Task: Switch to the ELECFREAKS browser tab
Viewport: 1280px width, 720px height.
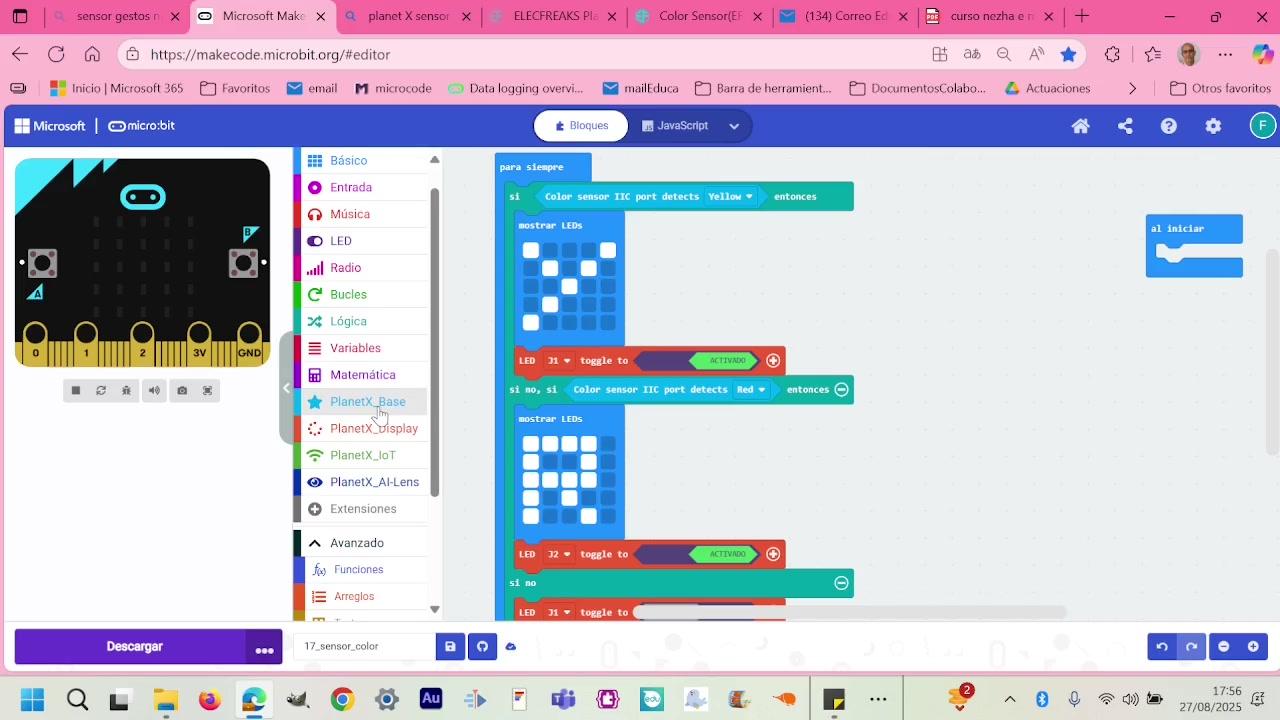Action: [555, 16]
